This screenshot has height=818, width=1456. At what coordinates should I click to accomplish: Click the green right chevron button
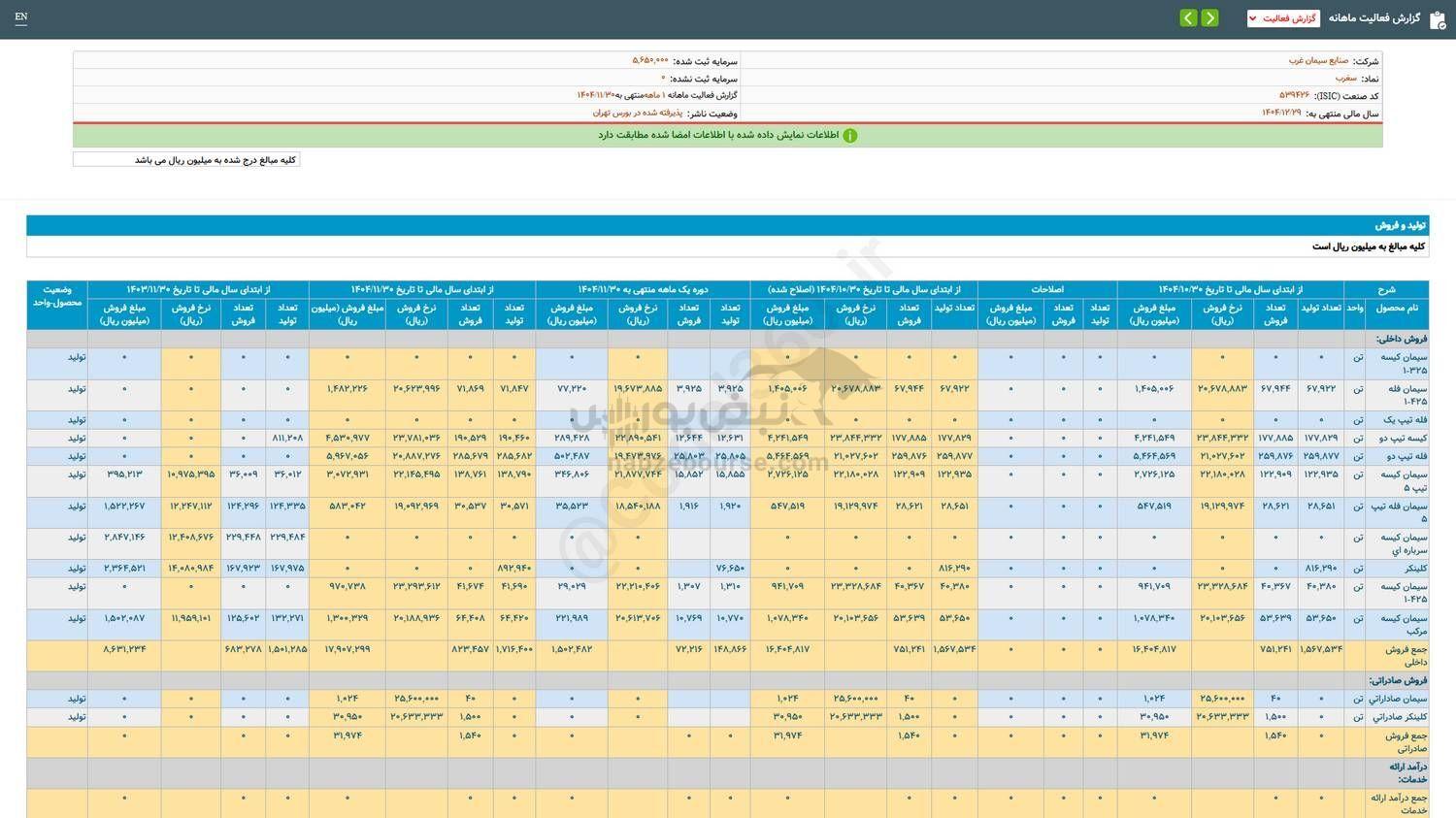pos(1209,18)
